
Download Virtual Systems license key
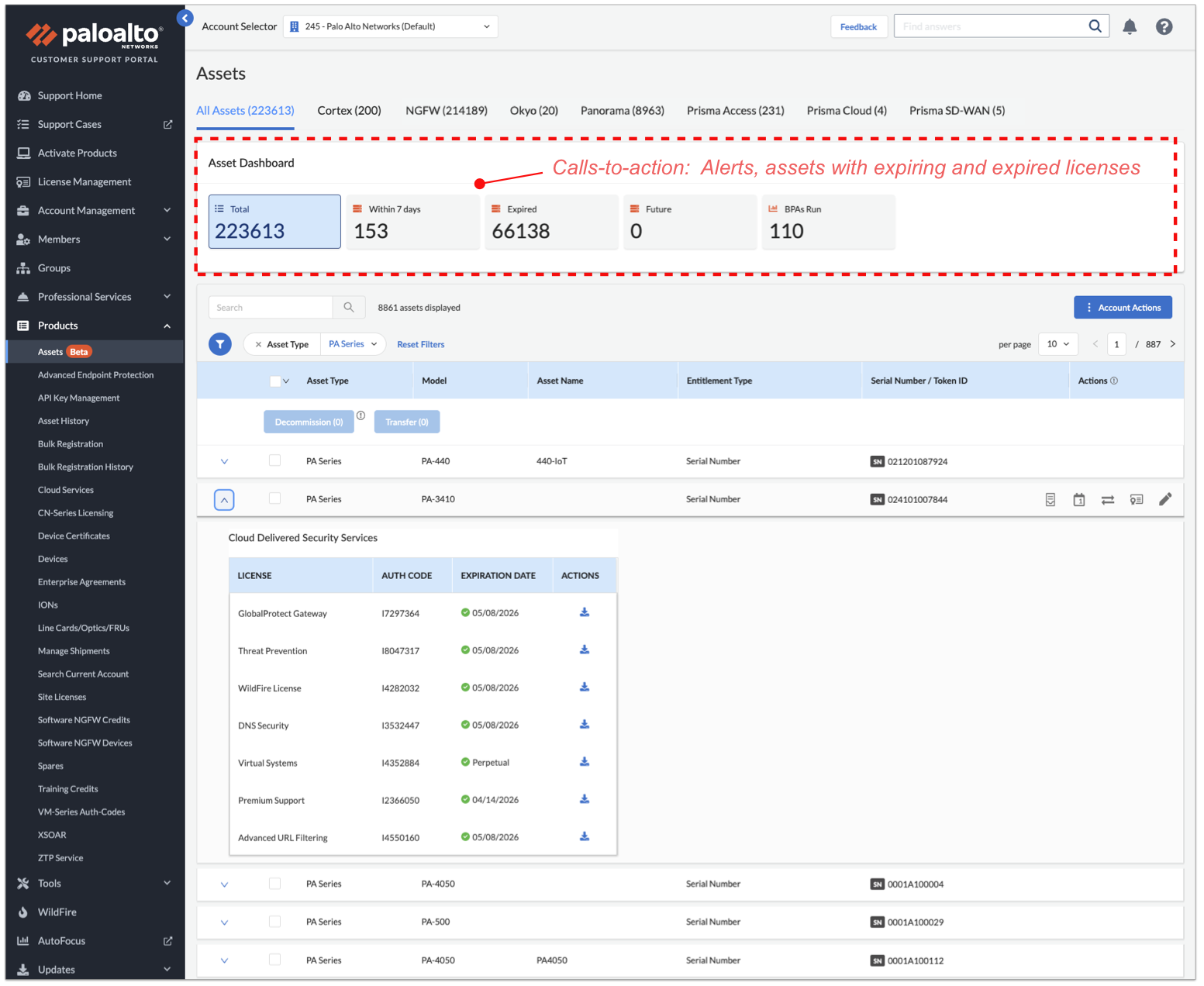pos(585,762)
